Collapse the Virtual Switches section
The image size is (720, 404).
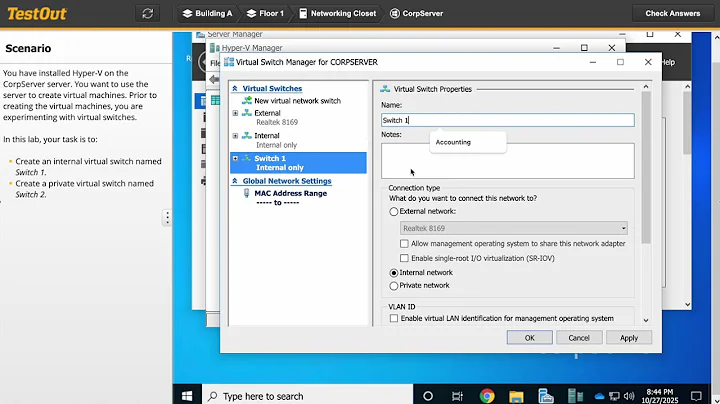235,89
